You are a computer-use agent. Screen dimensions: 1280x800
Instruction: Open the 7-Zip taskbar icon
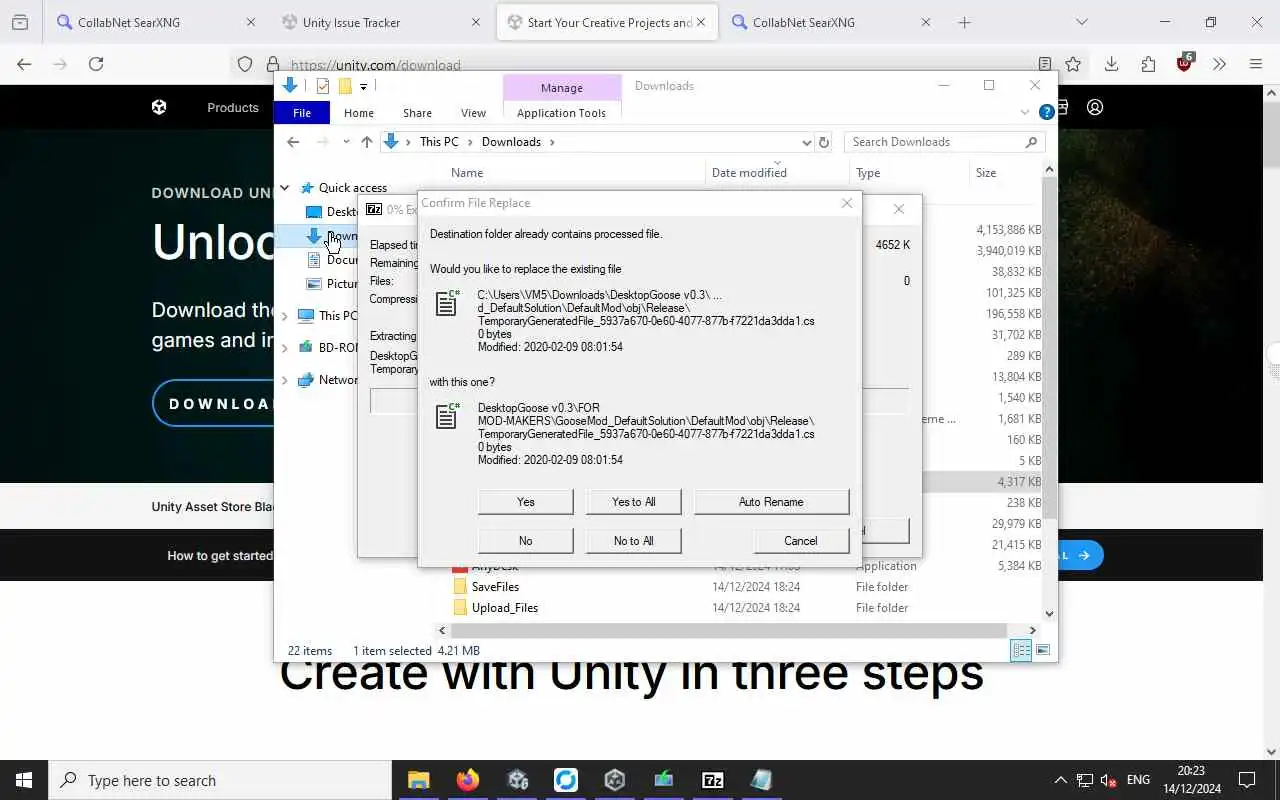(x=713, y=780)
